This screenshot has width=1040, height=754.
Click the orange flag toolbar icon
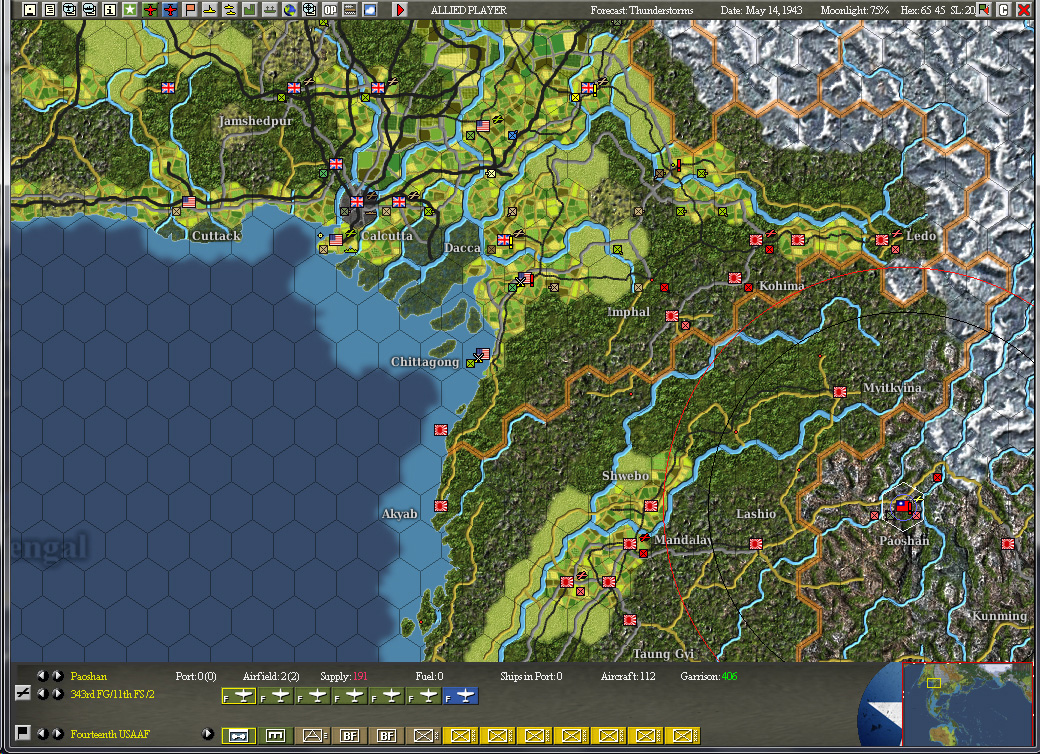(190, 9)
